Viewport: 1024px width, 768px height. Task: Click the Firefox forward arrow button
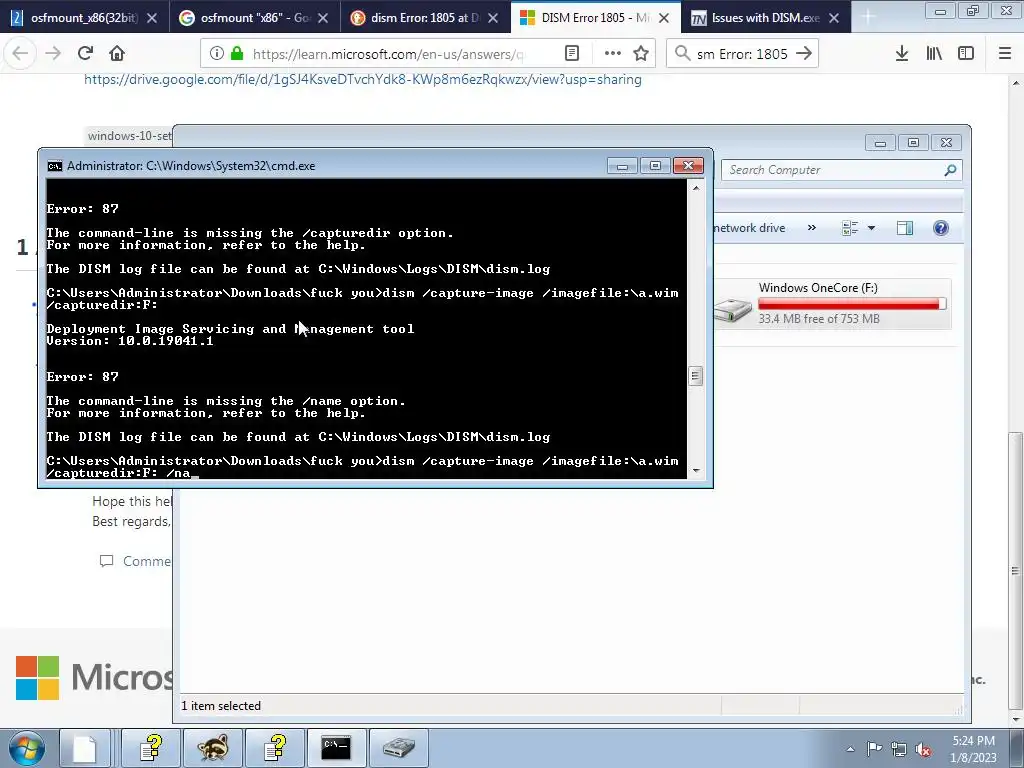click(x=53, y=54)
